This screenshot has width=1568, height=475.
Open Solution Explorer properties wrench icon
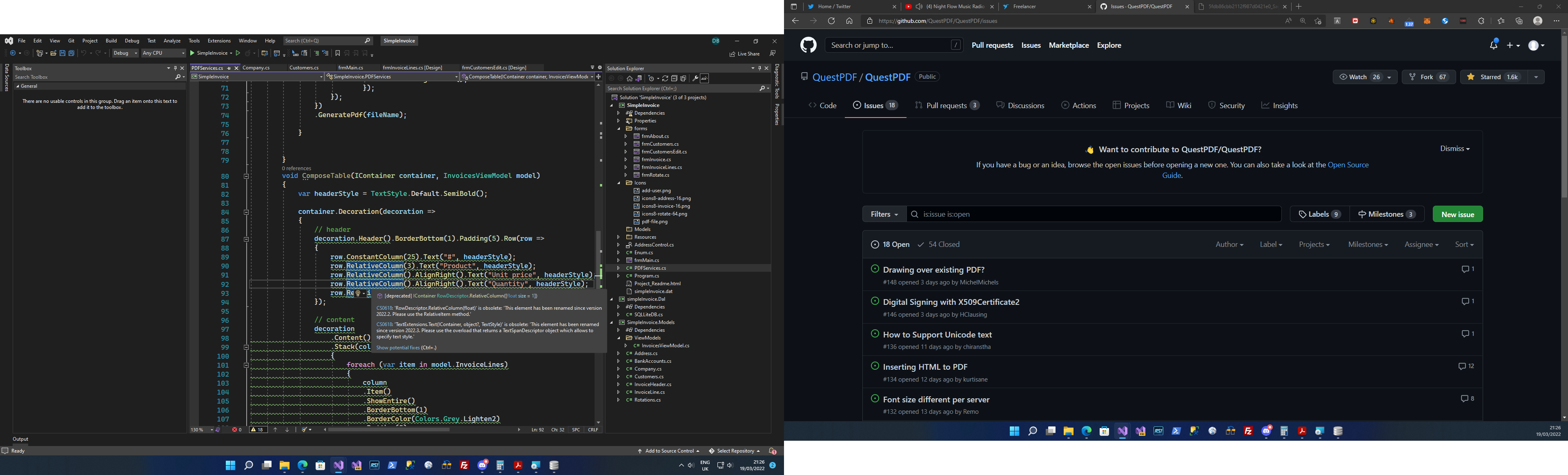(x=695, y=78)
